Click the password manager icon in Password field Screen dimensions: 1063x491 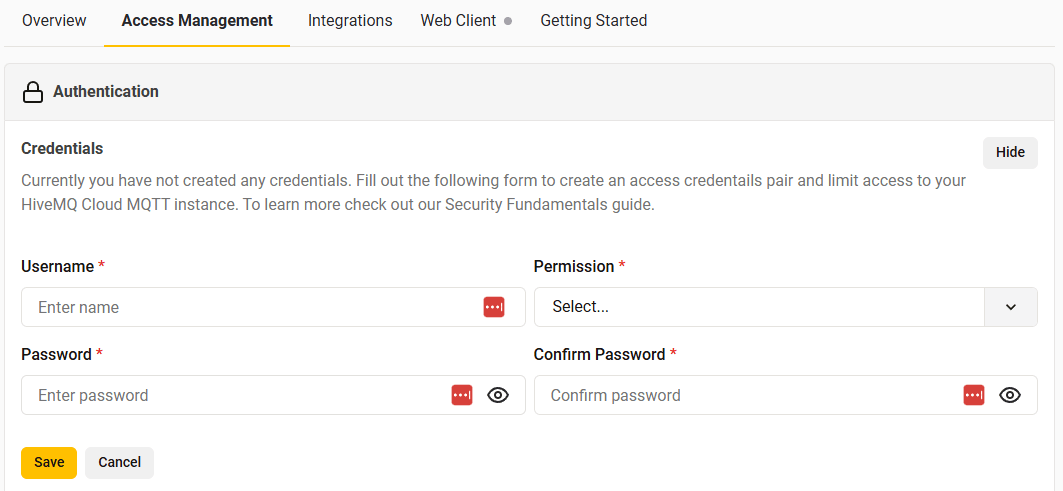(x=462, y=395)
